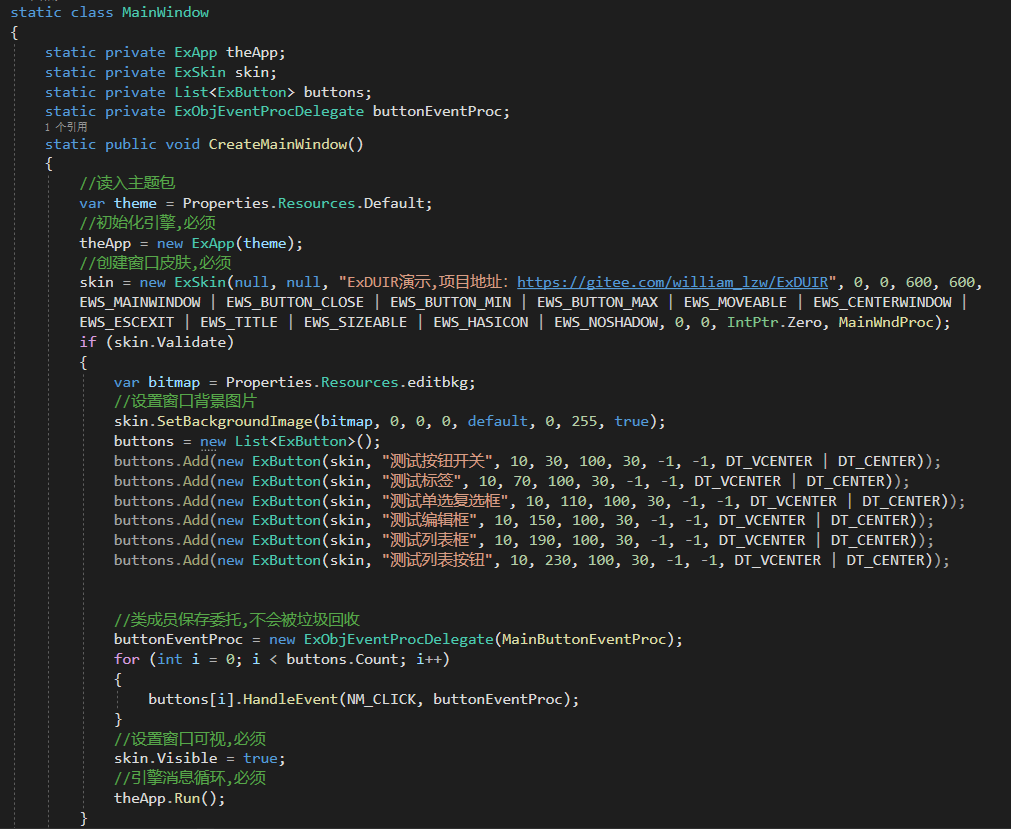Screen dimensions: 1011x829
Task: Click Validate in the if condition
Action: click(x=195, y=342)
